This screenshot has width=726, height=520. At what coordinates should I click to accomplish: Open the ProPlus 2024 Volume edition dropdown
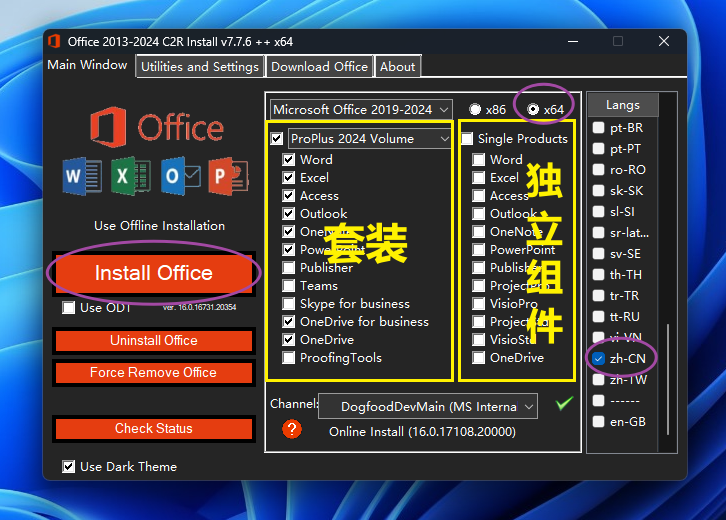369,138
